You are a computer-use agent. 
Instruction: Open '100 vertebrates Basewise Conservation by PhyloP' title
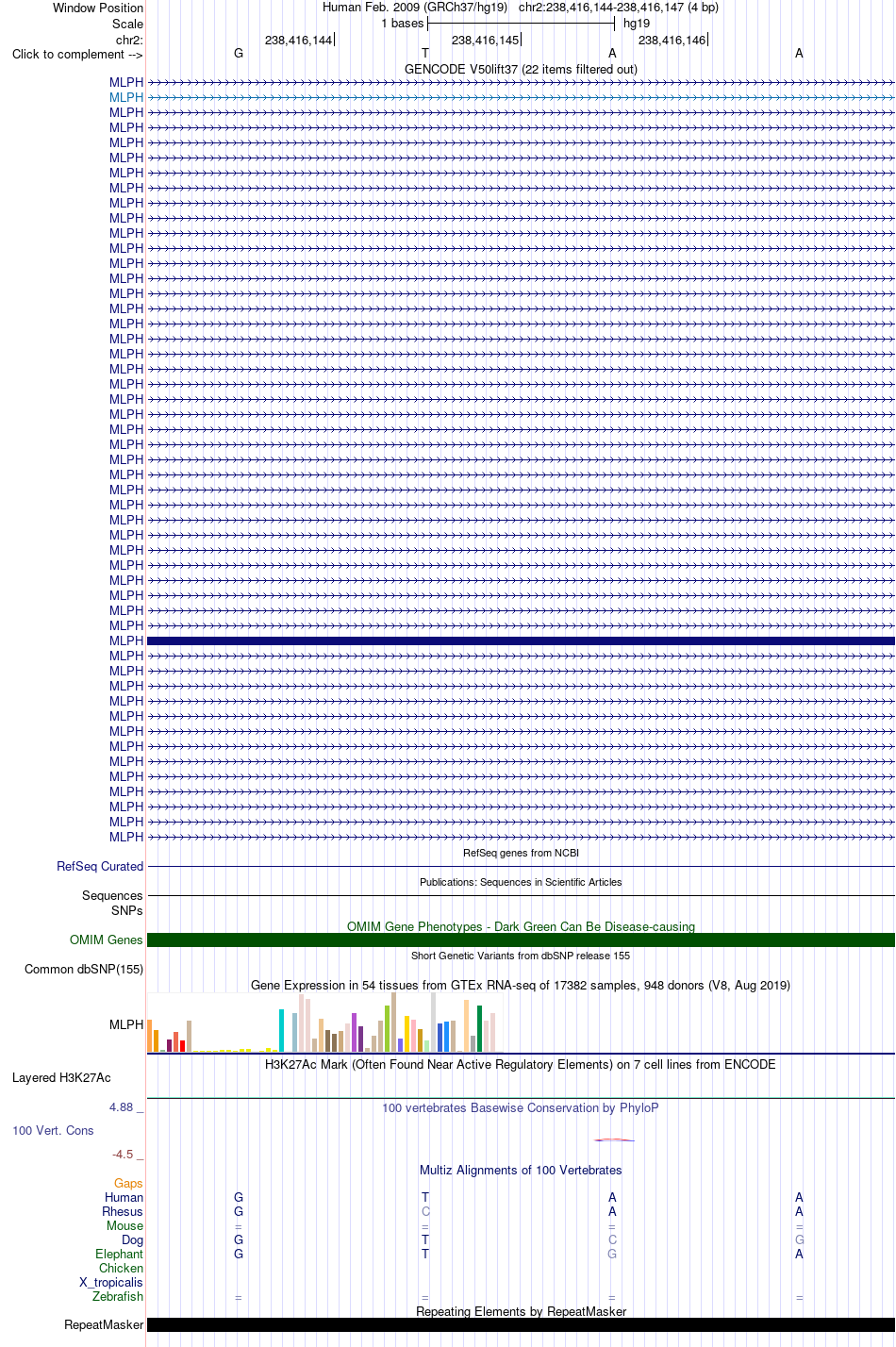[x=521, y=1107]
